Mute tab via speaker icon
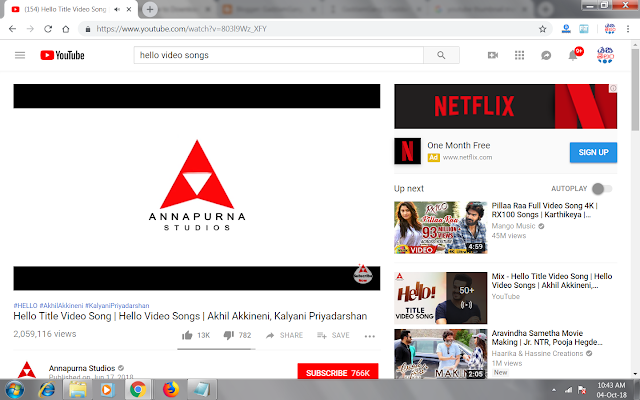Screen dimensions: 640x400 tap(117, 9)
